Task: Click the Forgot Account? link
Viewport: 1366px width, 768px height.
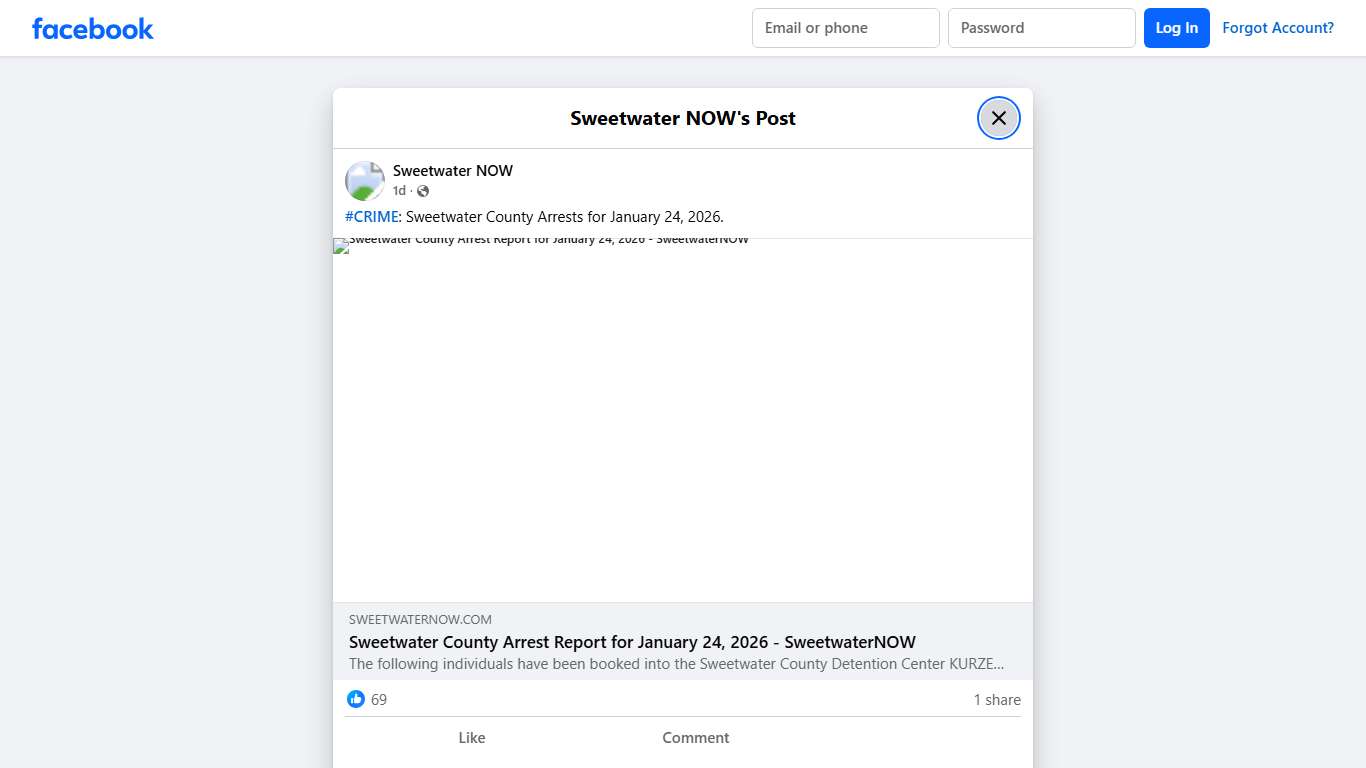Action: pyautogui.click(x=1278, y=27)
